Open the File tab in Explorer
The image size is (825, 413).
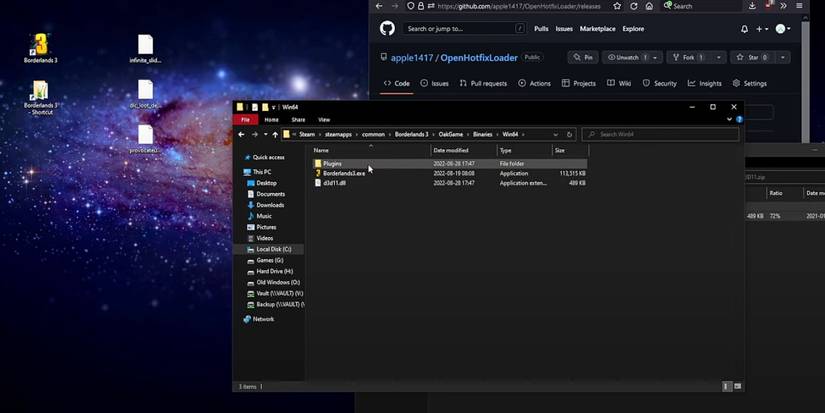coord(245,119)
